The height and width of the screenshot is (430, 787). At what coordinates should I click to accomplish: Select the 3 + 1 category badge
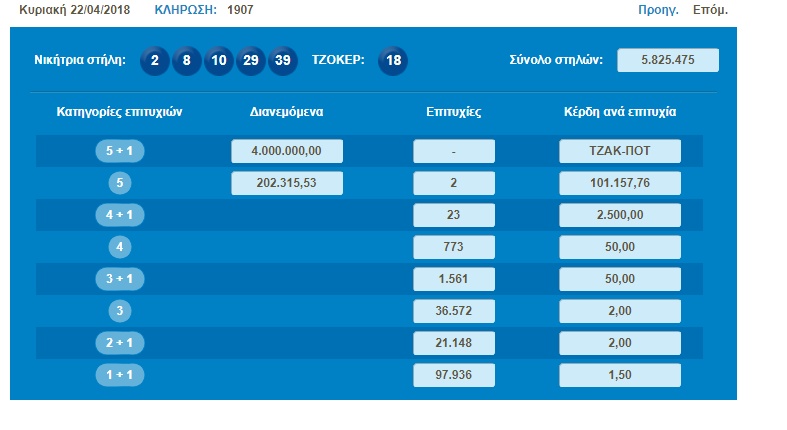(x=119, y=279)
